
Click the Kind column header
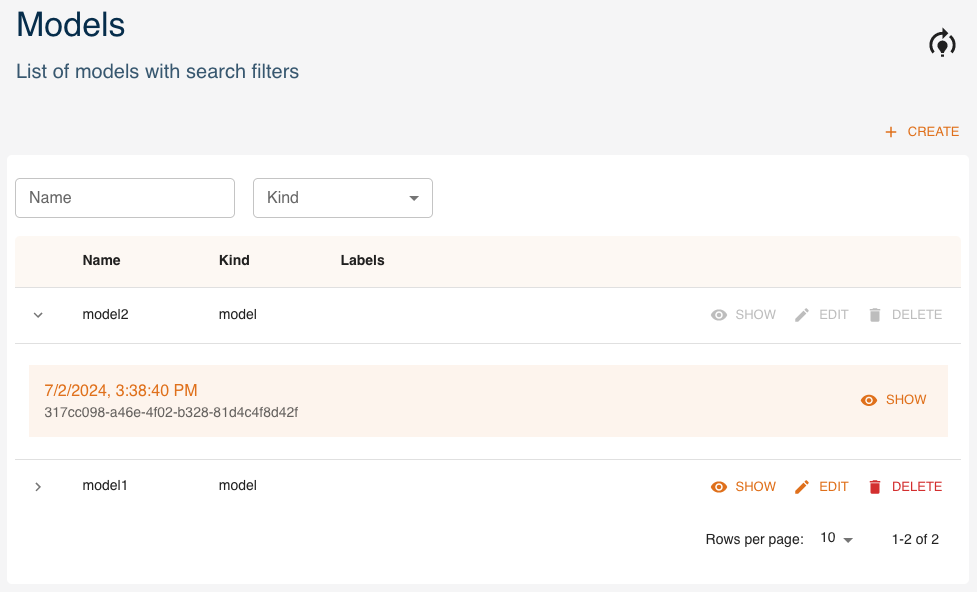coord(234,260)
